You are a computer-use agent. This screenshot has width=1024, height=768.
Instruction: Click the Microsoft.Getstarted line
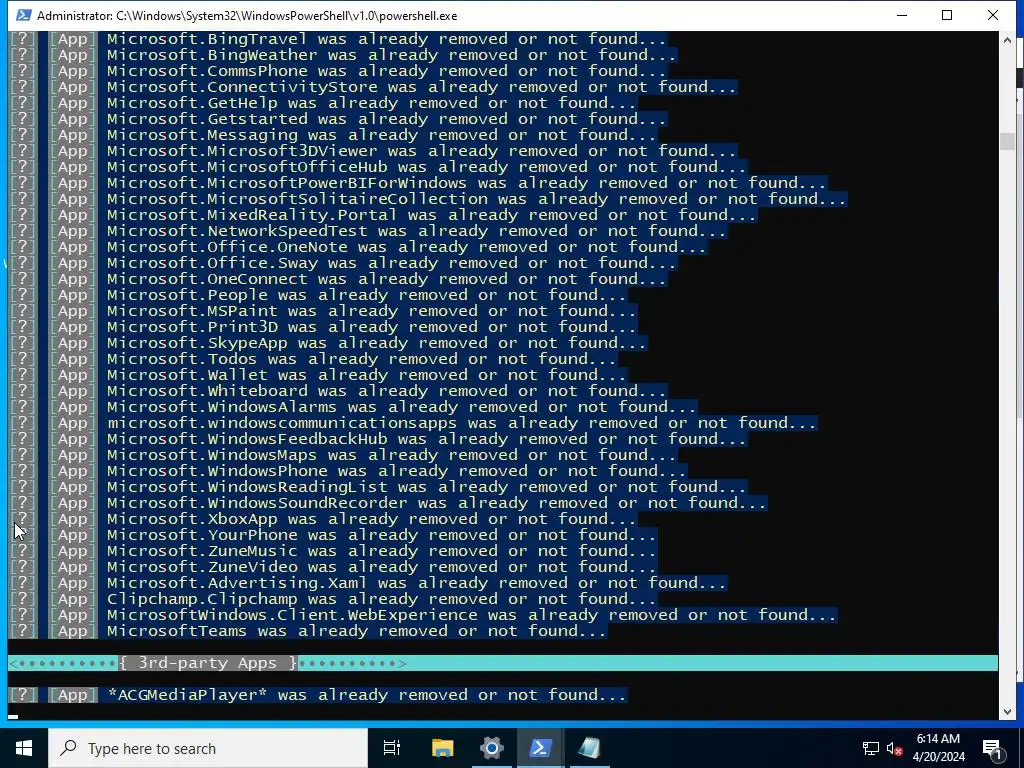[338, 119]
